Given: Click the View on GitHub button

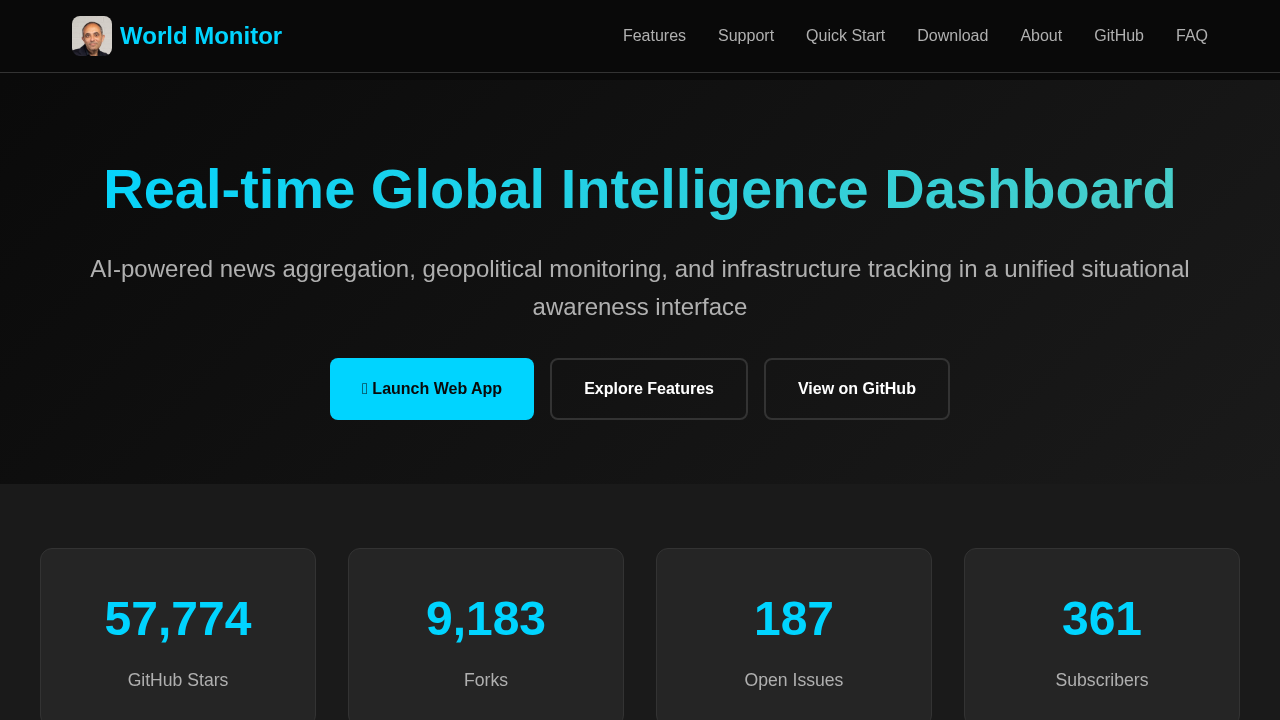Looking at the screenshot, I should click(857, 389).
